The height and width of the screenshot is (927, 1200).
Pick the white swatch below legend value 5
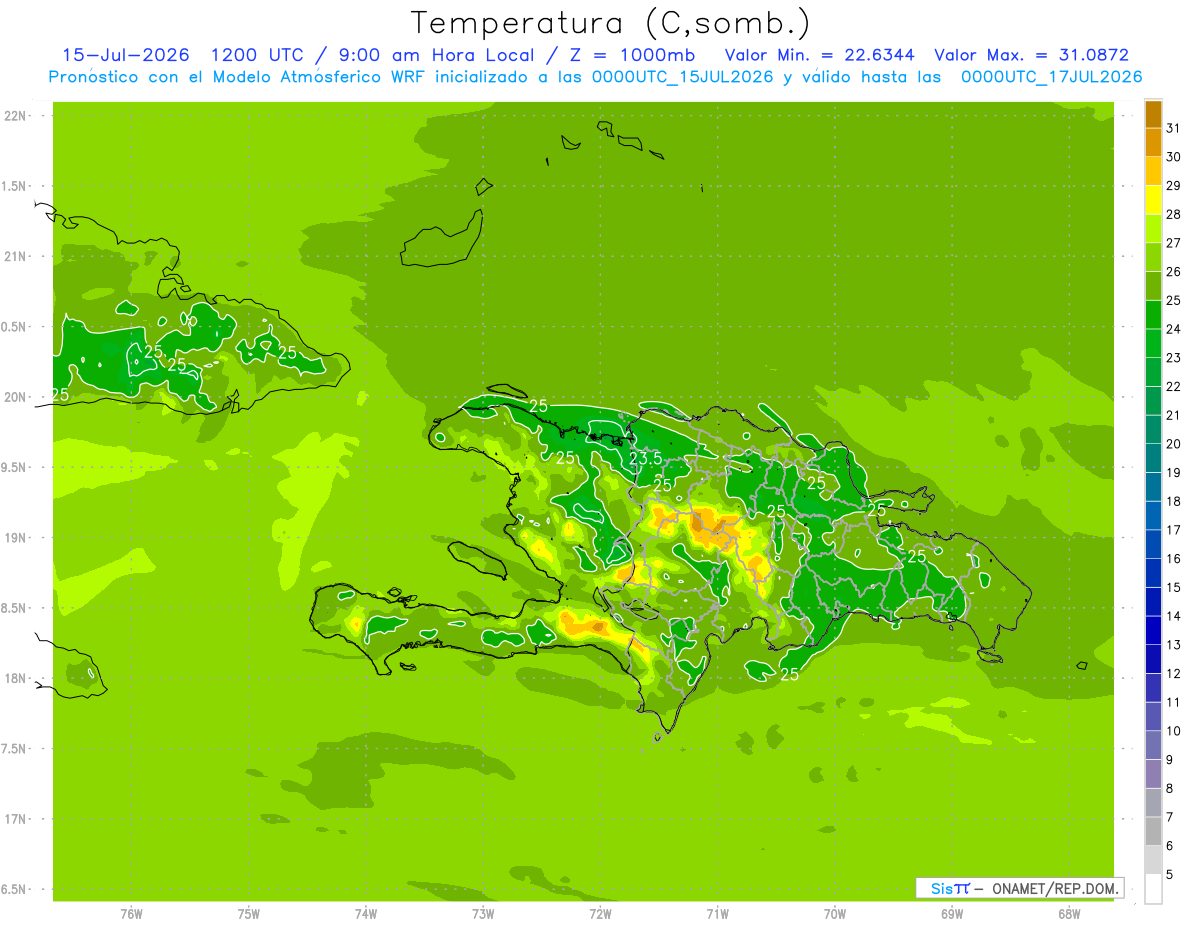point(1153,888)
